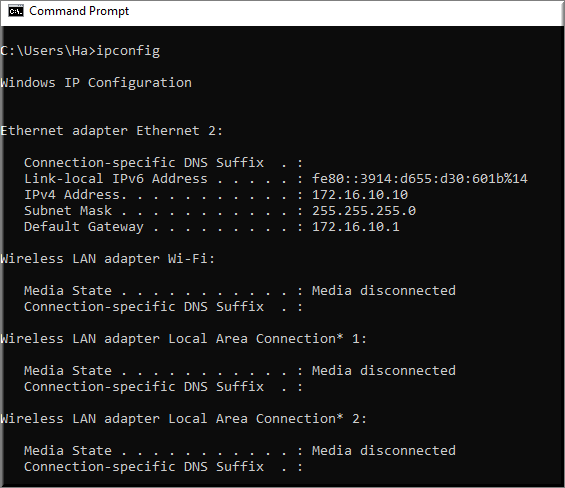Click the subnet mask value 255.255.255.0
Image resolution: width=565 pixels, height=488 pixels.
click(x=364, y=211)
